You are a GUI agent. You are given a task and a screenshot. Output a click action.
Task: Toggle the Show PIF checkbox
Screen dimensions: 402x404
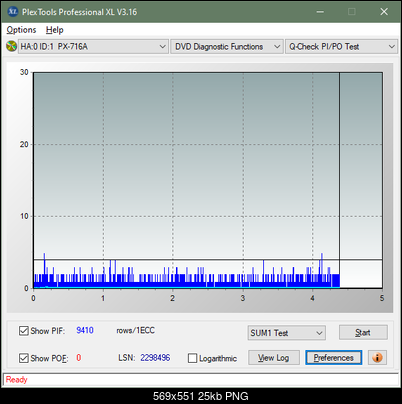[x=23, y=331]
